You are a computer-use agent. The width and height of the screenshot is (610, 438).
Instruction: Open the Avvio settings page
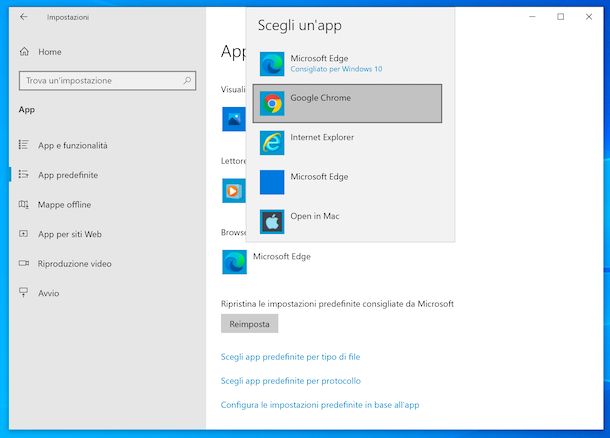pos(48,293)
